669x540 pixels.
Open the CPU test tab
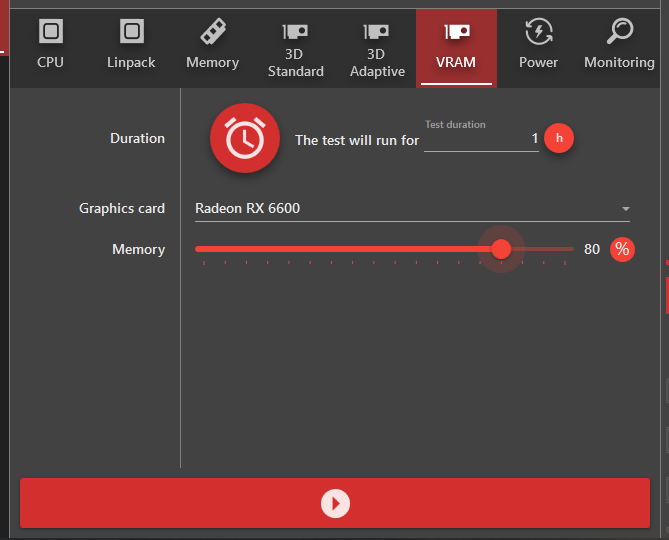click(x=51, y=48)
